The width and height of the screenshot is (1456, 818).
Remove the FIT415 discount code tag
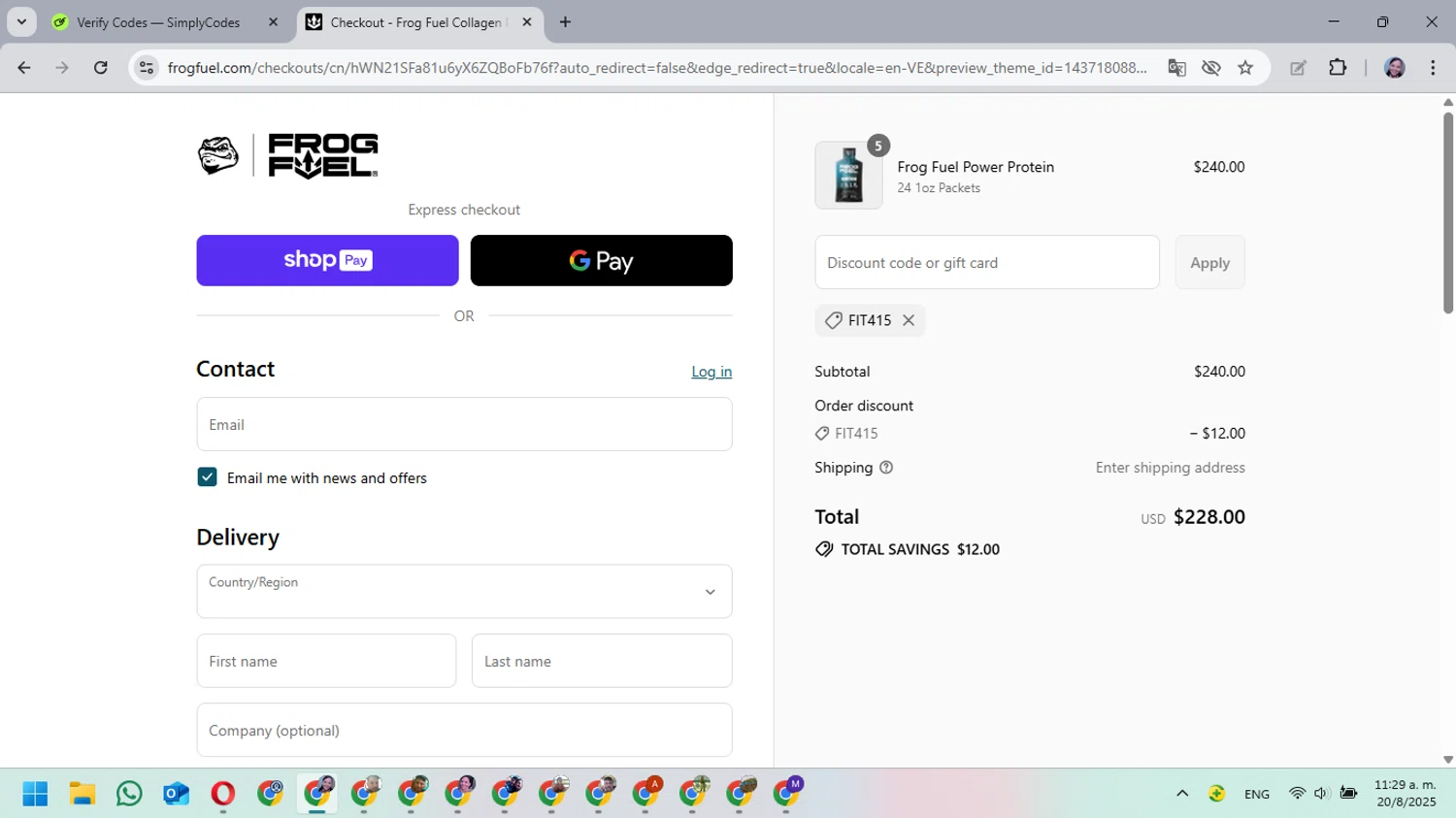pyautogui.click(x=909, y=320)
